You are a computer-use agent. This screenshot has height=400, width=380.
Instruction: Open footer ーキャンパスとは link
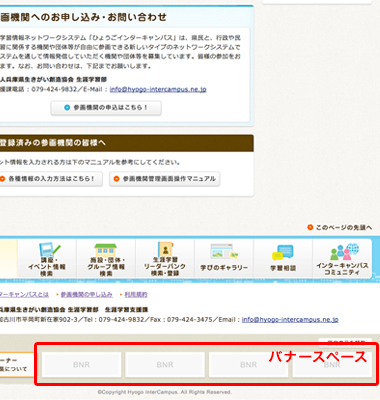tap(24, 295)
